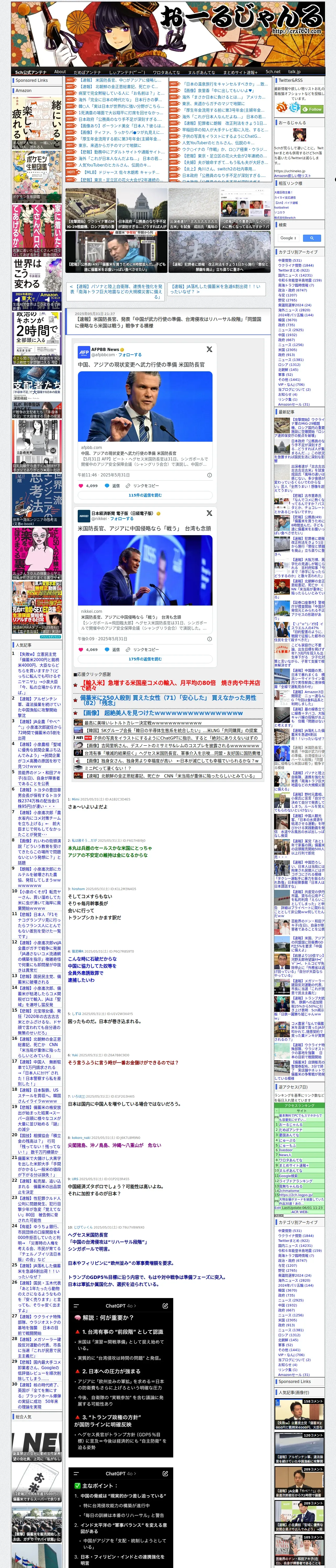Open headline 備蓄米に250人殺到
Image resolution: width=336 pixels, height=1568 pixels.
coord(168,700)
